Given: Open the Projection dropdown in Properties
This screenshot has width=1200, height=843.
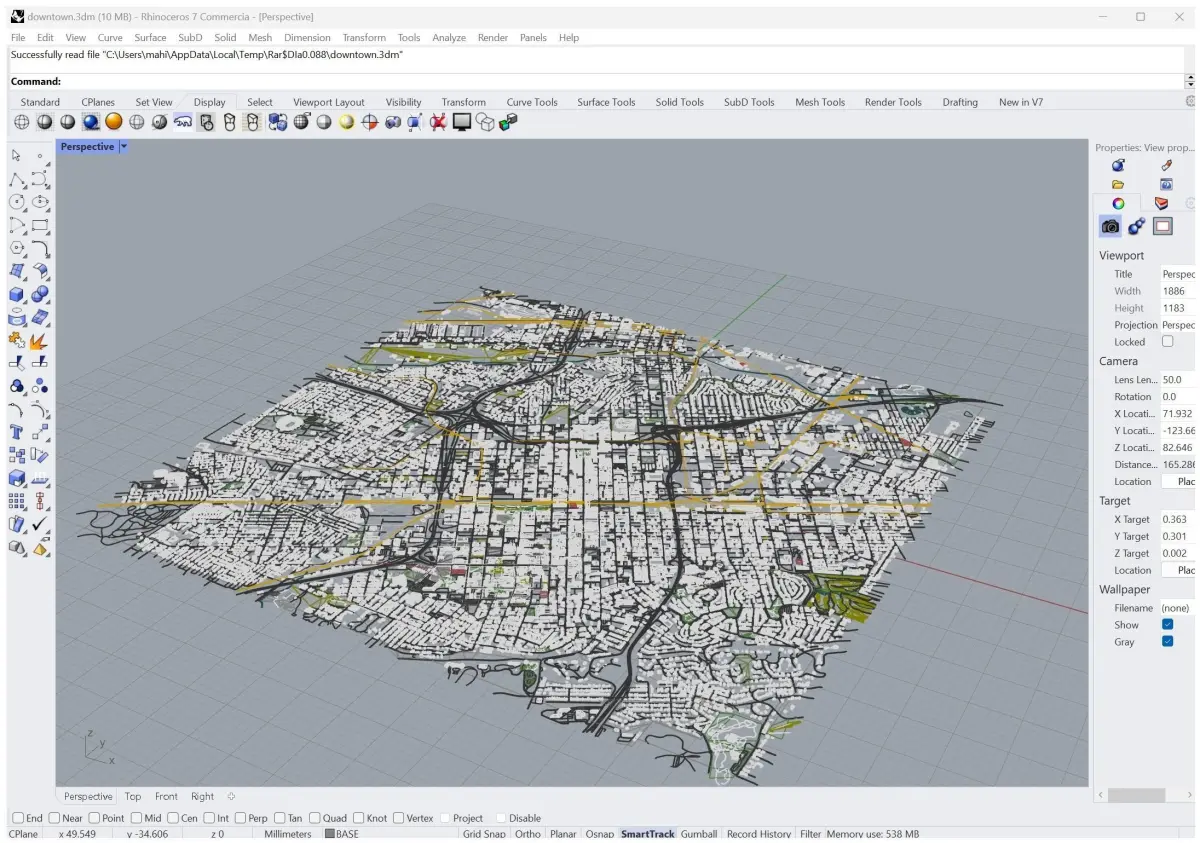Looking at the screenshot, I should [x=1177, y=325].
